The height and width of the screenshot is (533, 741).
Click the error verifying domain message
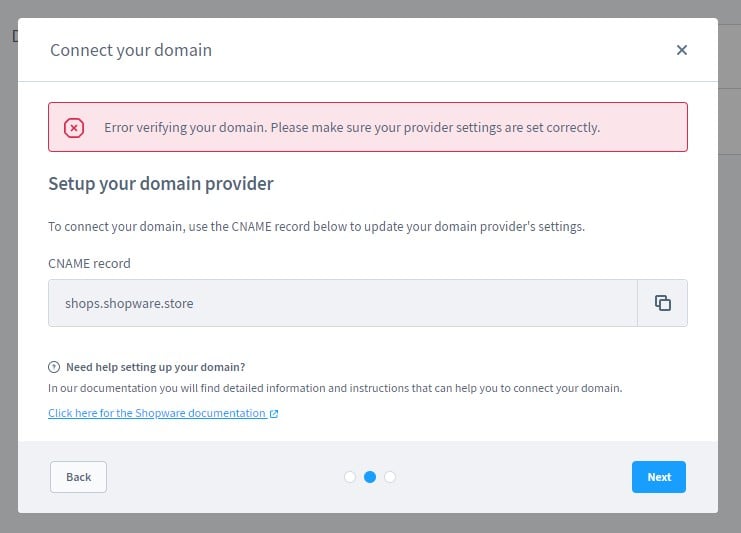pyautogui.click(x=352, y=128)
